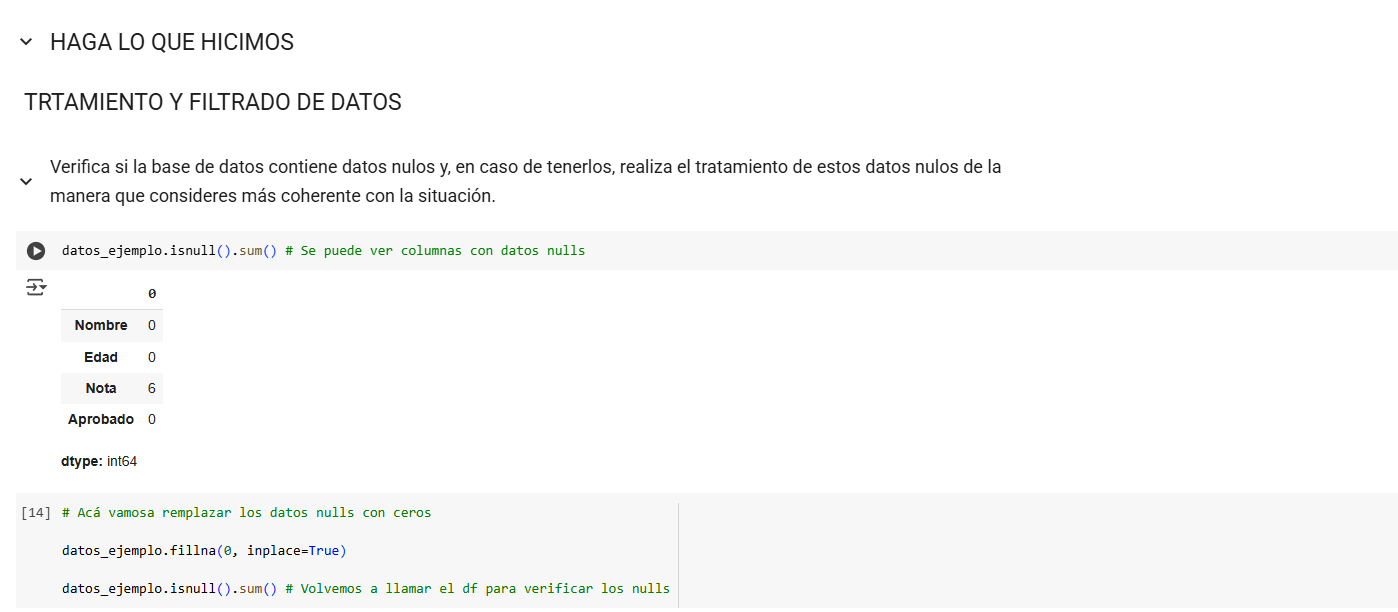Screen dimensions: 1398x612
Task: Click the Nota row label in output
Action: coord(101,388)
